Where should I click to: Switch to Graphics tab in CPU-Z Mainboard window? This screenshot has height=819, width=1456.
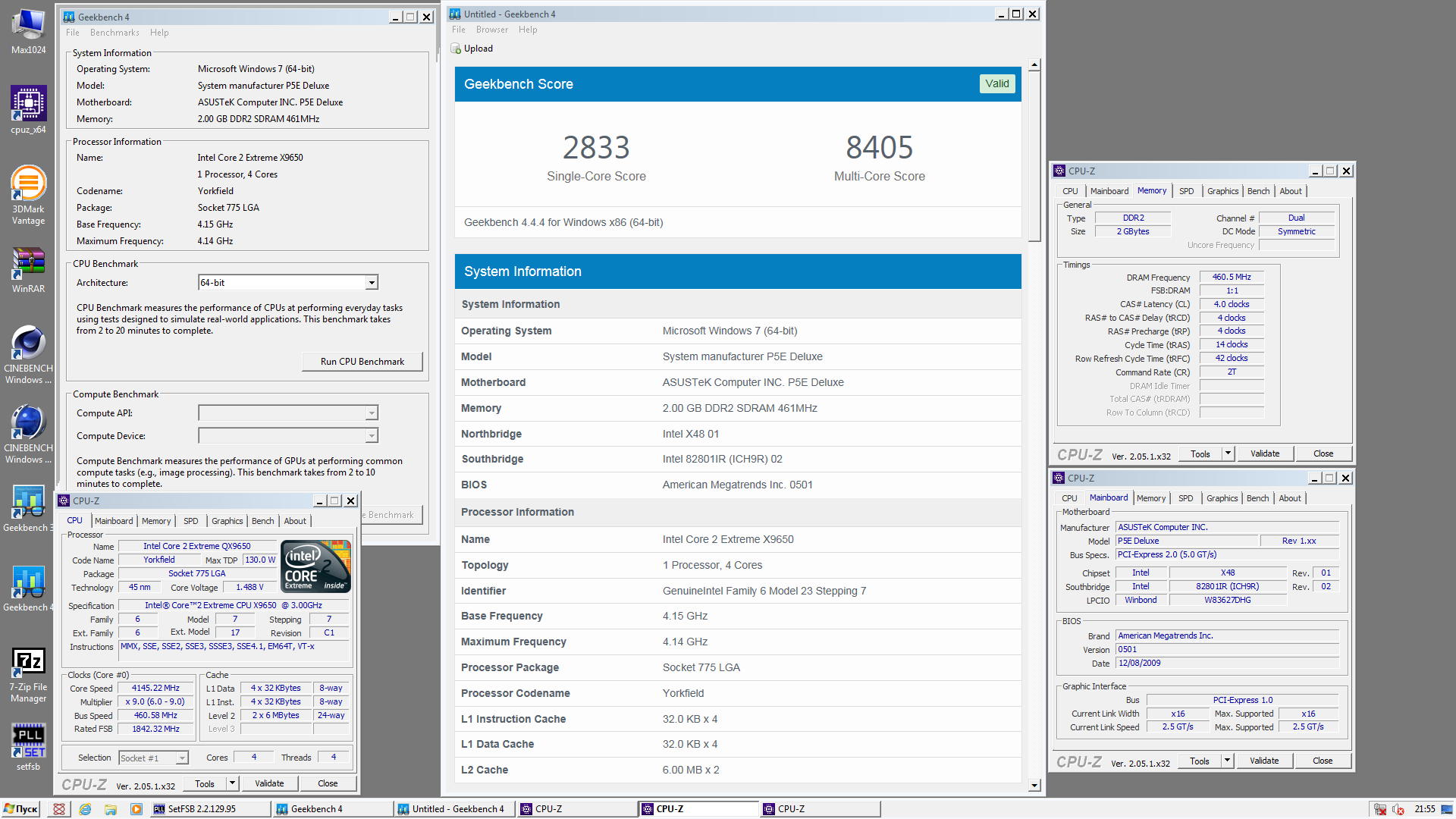tap(1222, 498)
